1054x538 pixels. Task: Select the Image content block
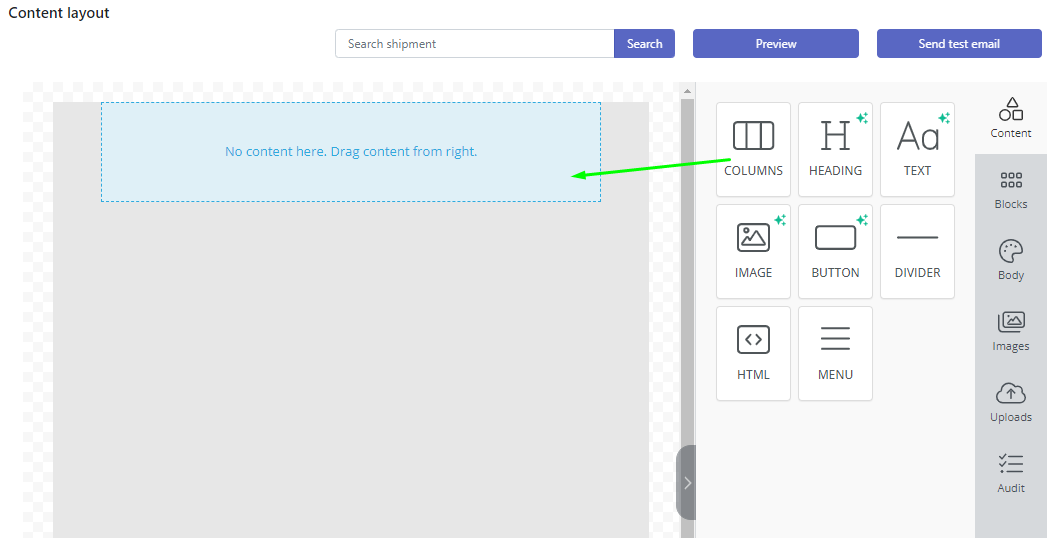[x=753, y=251]
